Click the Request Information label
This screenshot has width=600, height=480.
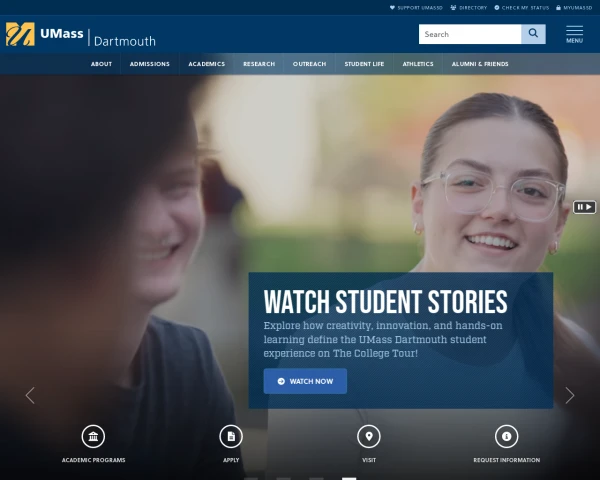[507, 460]
